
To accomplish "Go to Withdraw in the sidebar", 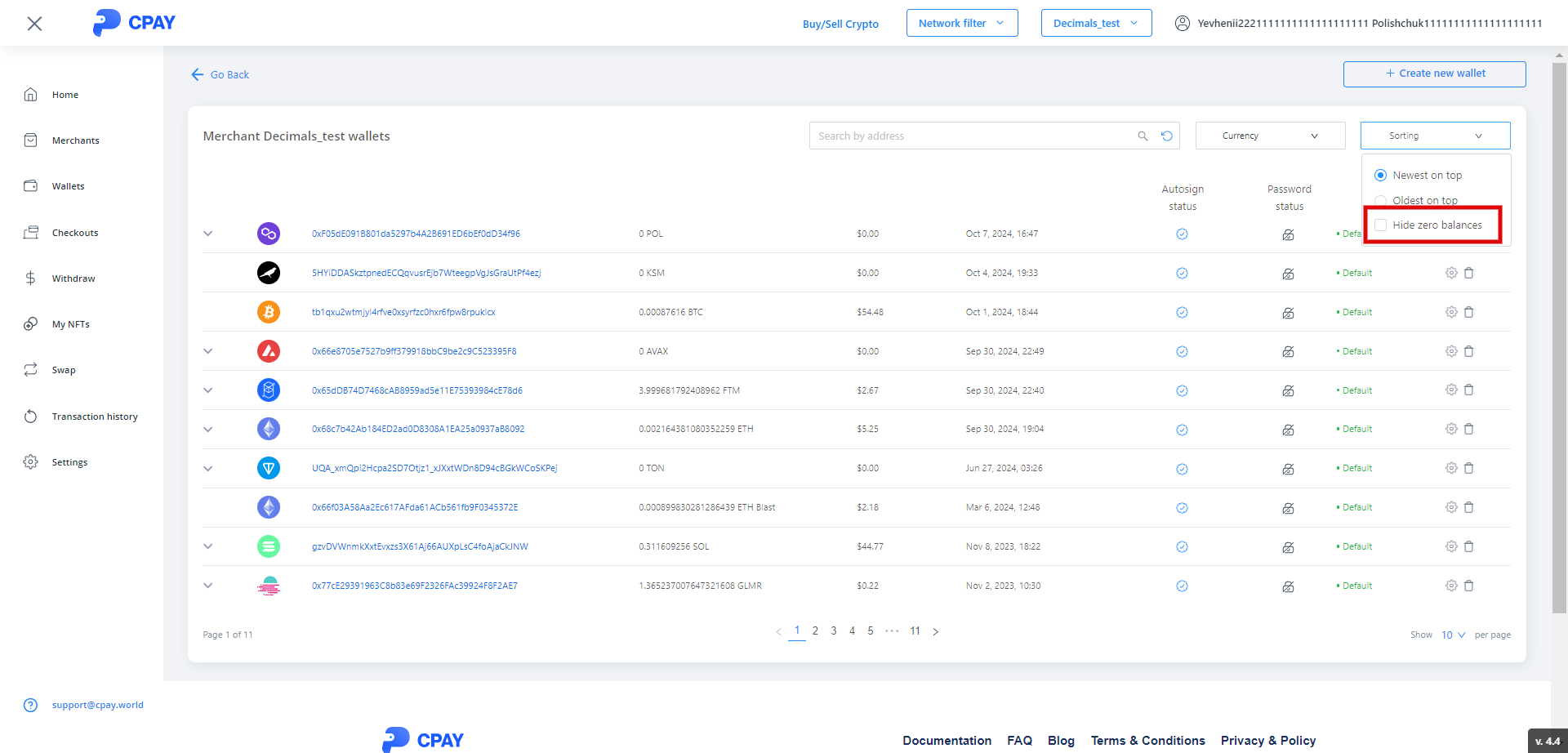I will point(73,278).
